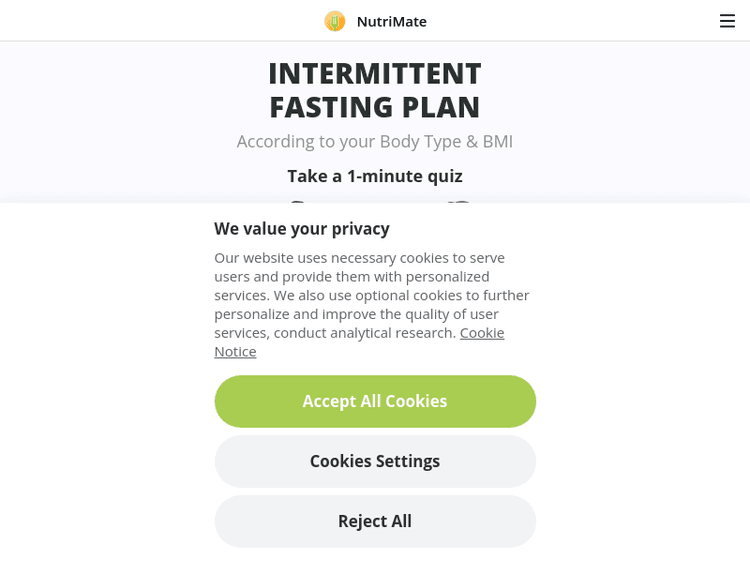Click the NutriMate logo icon
This screenshot has height=563, width=750.
(x=335, y=21)
